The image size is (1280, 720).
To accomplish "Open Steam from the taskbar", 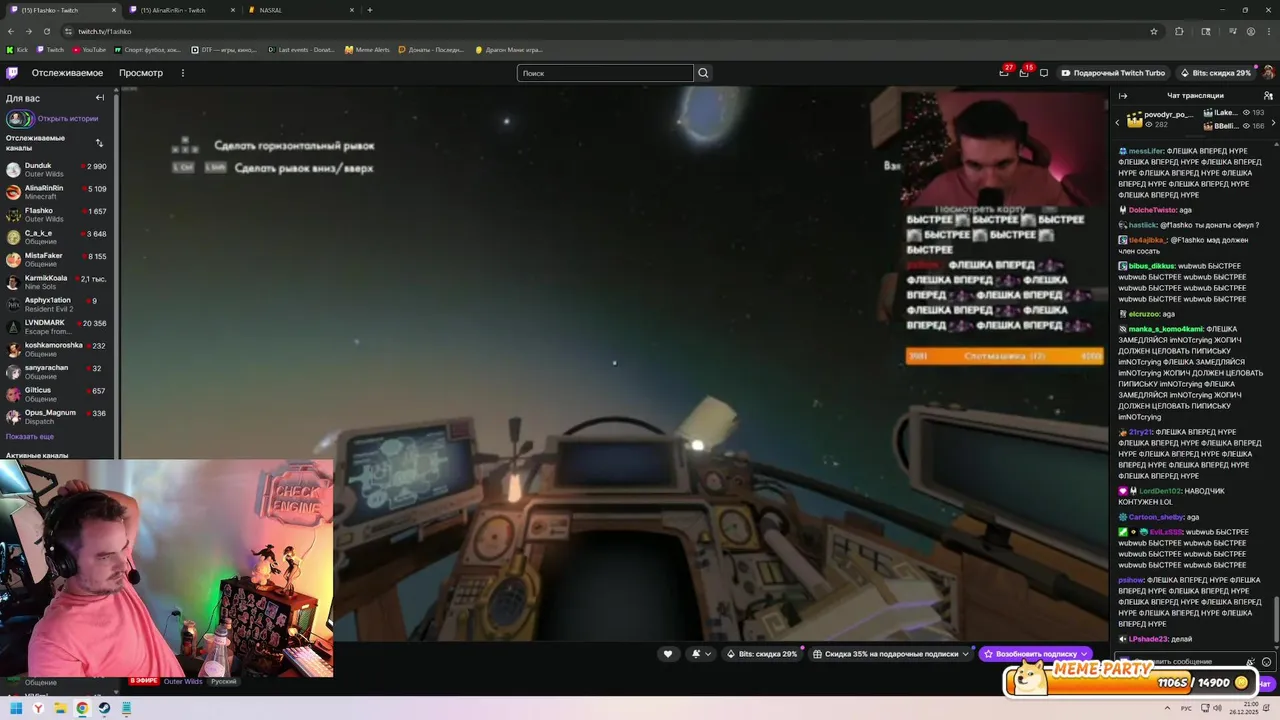I will point(104,708).
